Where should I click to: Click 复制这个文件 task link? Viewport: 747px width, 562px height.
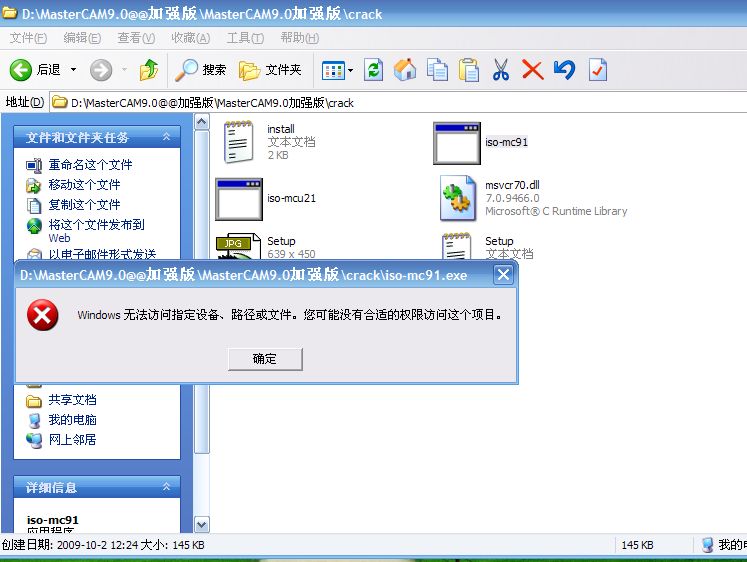(x=84, y=205)
